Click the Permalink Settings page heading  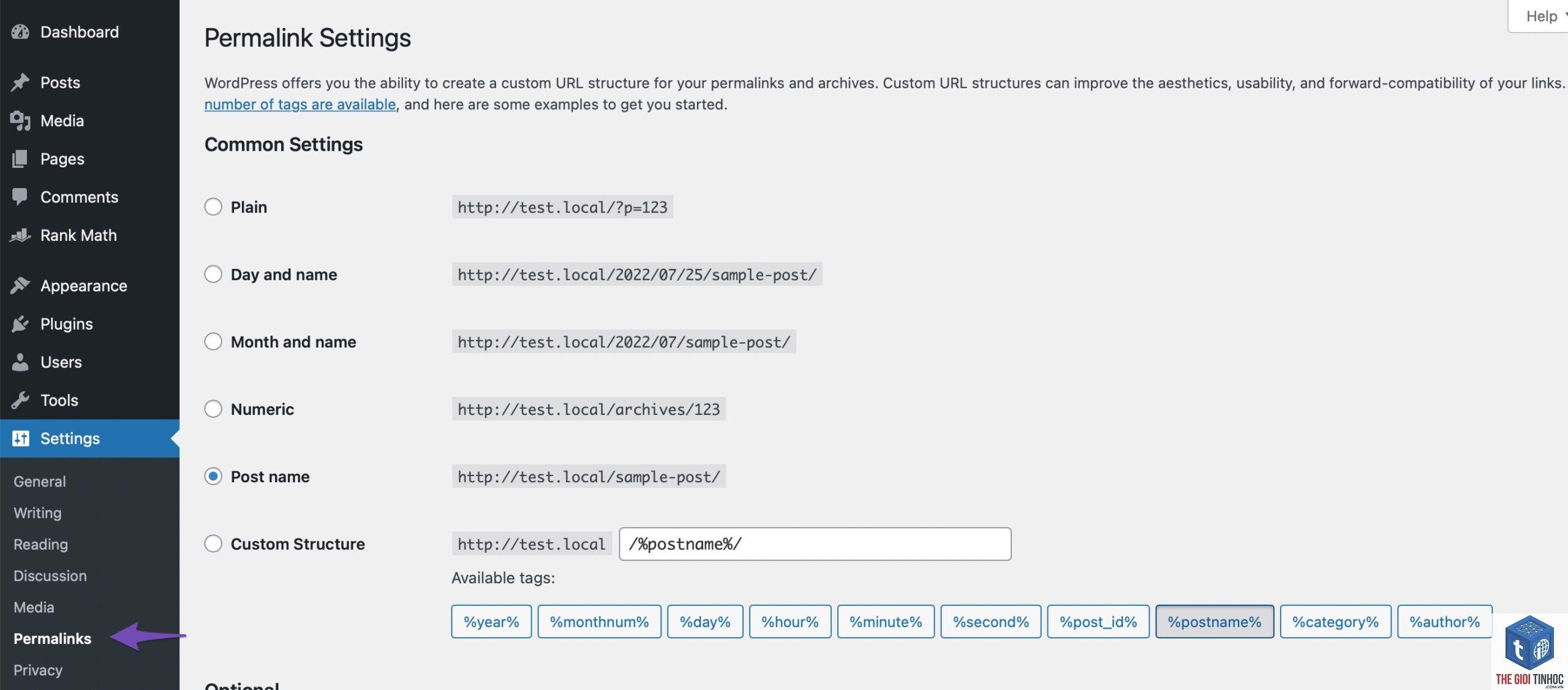tap(307, 38)
